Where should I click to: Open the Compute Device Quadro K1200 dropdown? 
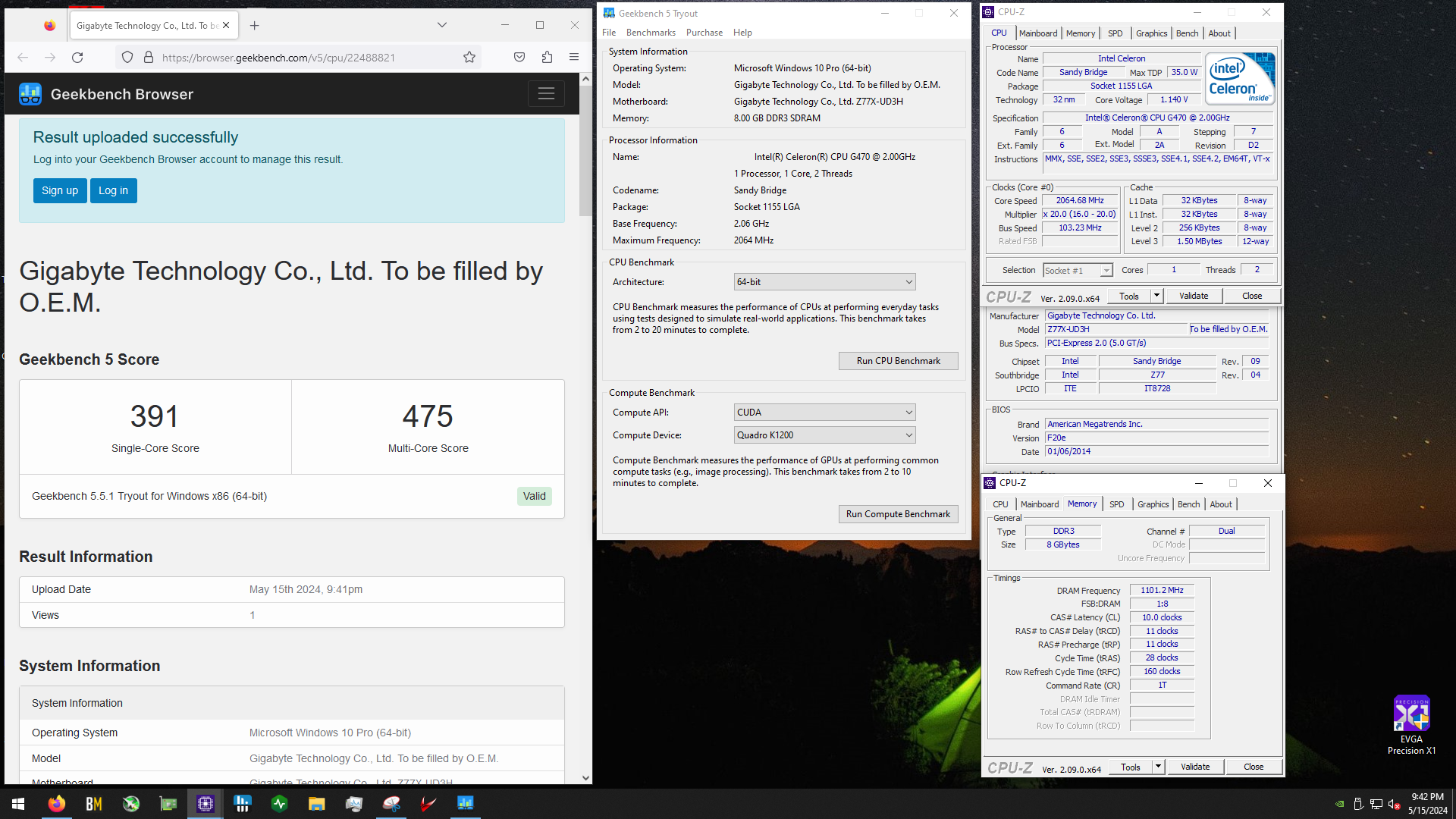tap(824, 435)
